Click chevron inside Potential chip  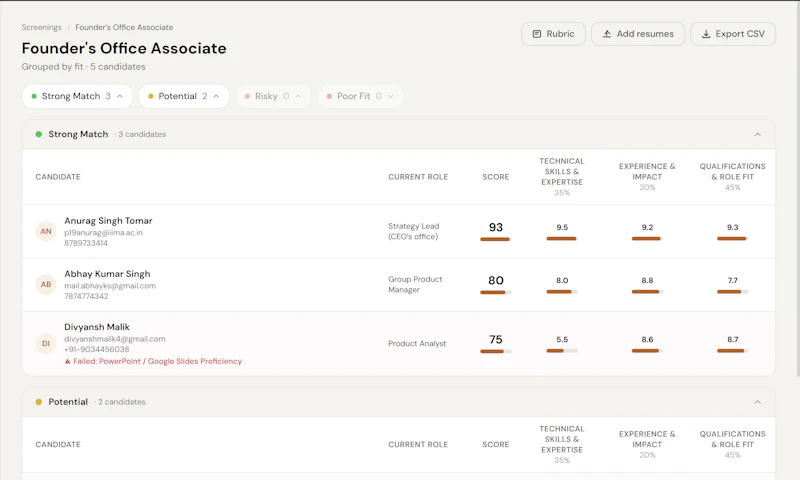point(216,96)
